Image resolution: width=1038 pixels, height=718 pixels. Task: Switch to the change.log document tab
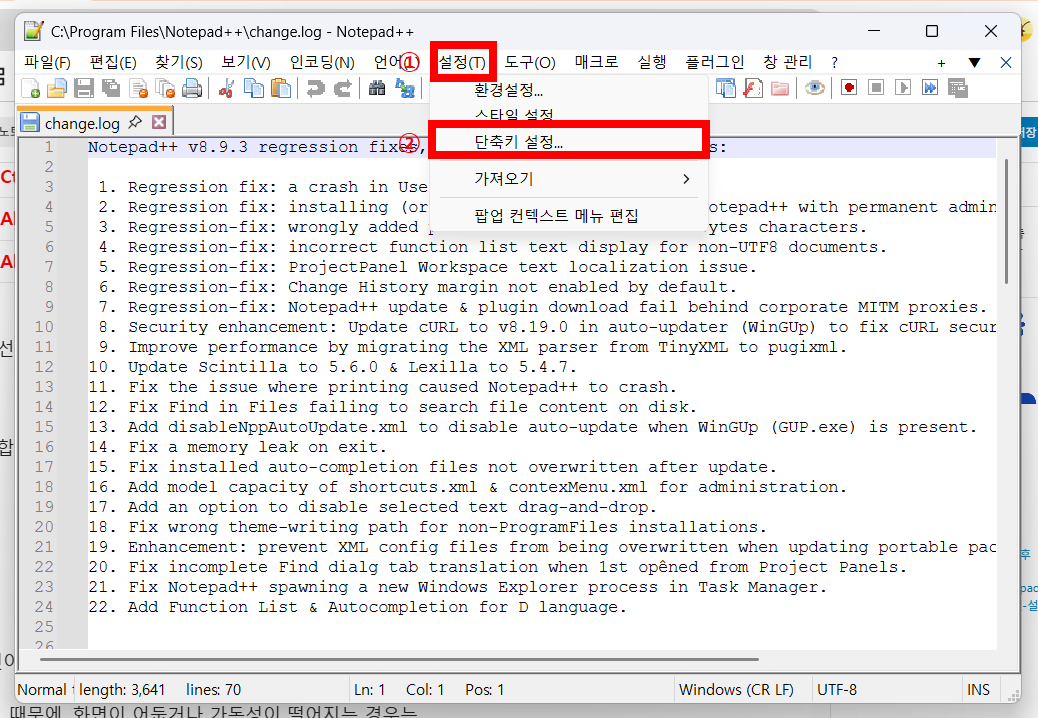pyautogui.click(x=82, y=123)
